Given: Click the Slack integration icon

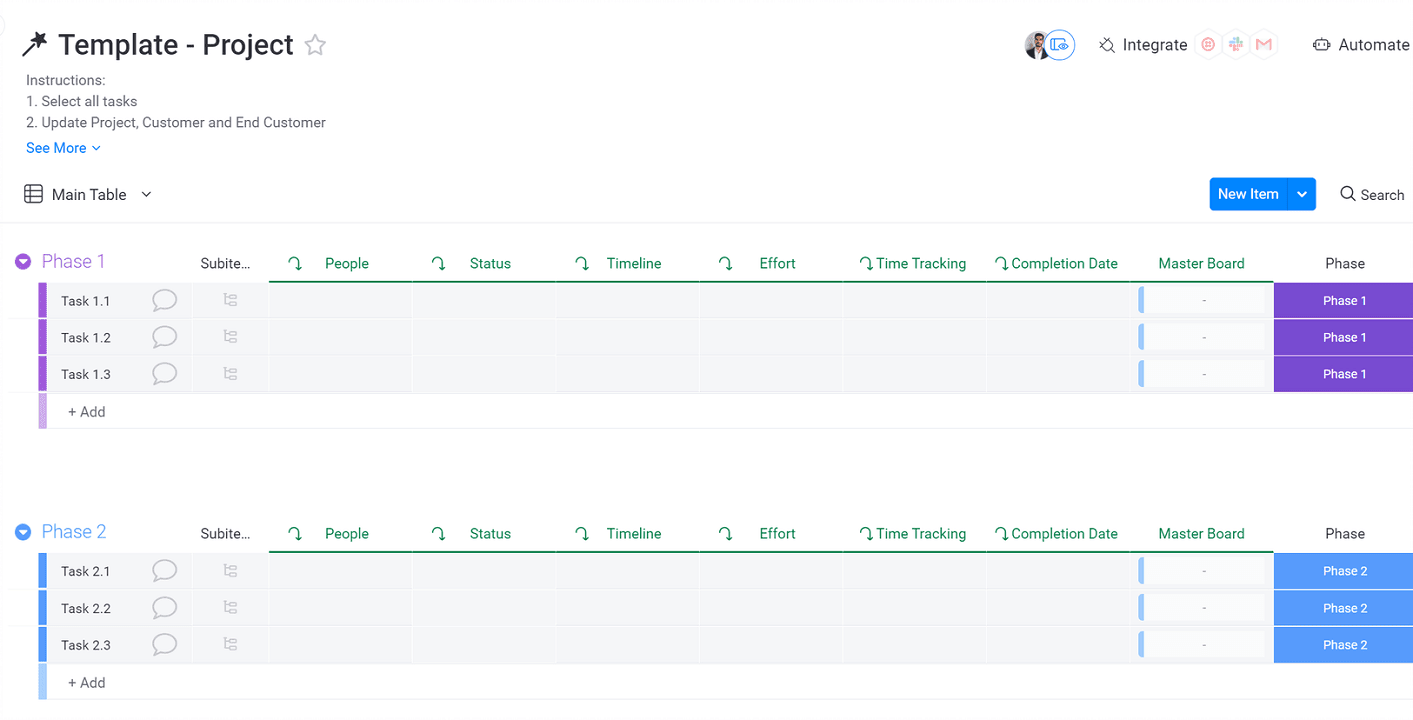Looking at the screenshot, I should click(1235, 44).
